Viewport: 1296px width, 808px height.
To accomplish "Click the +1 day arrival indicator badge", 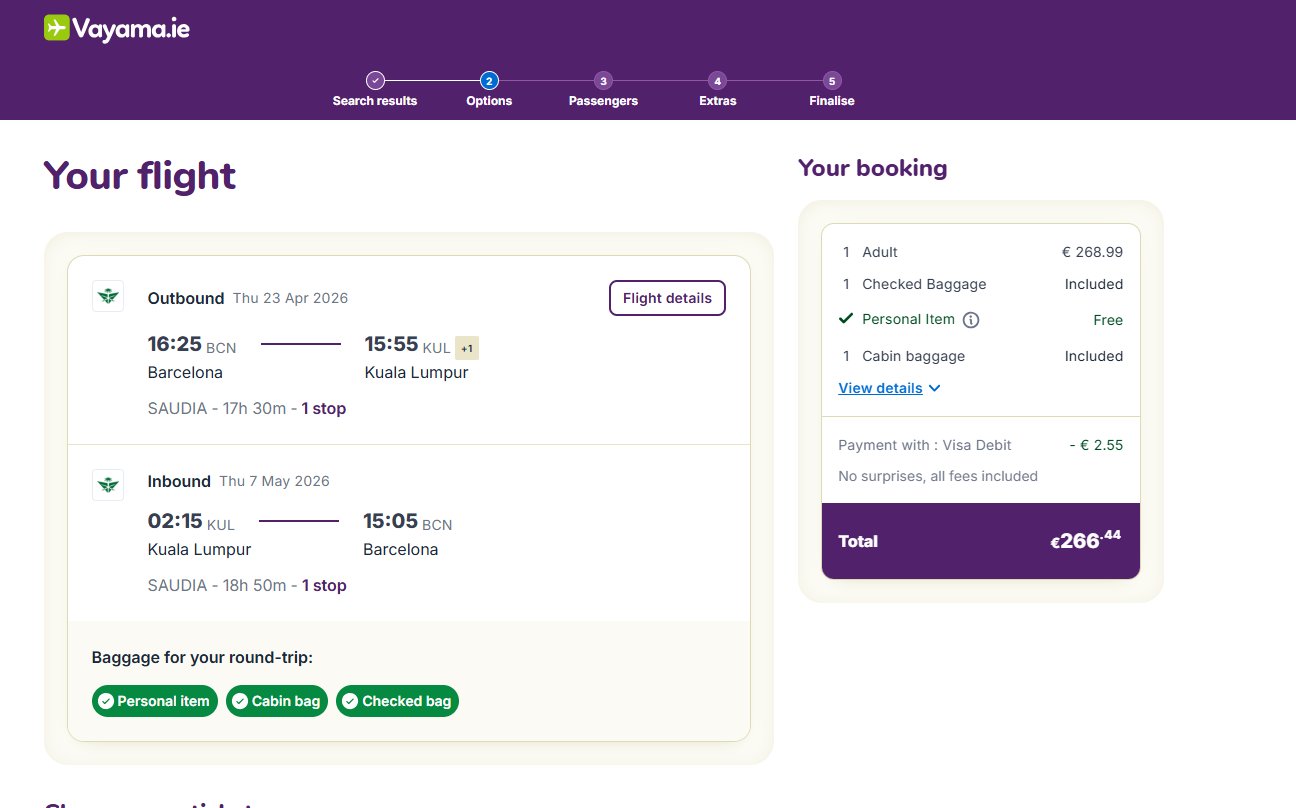I will 466,348.
